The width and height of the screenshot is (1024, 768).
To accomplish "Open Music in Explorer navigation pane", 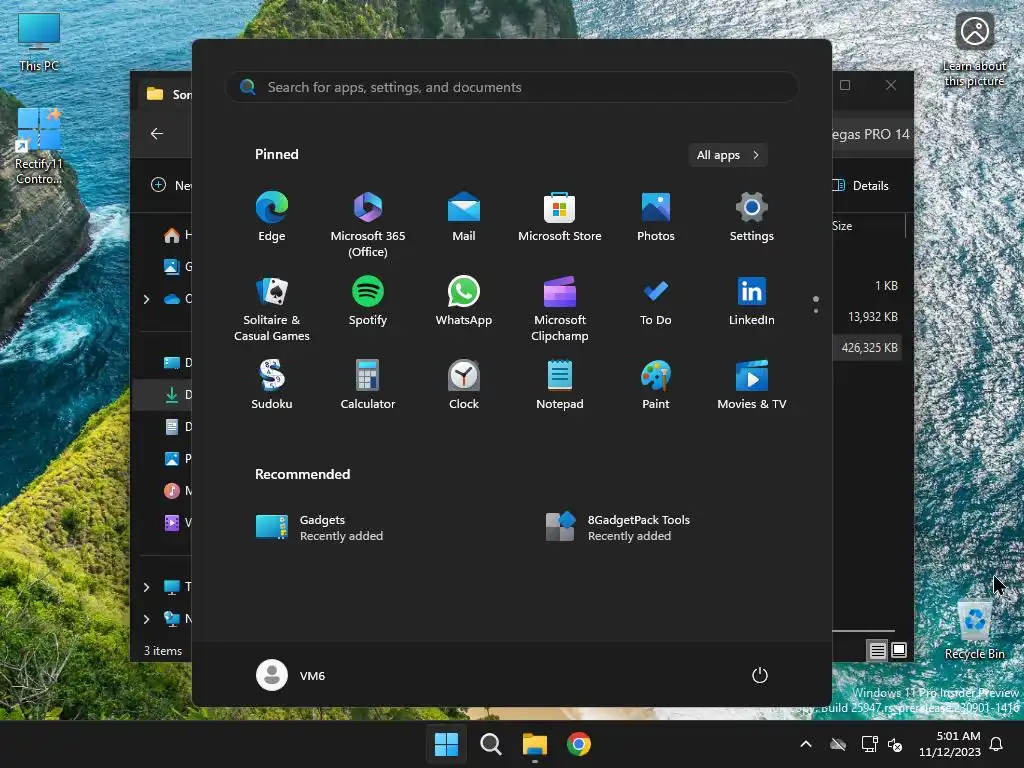I will pos(176,490).
